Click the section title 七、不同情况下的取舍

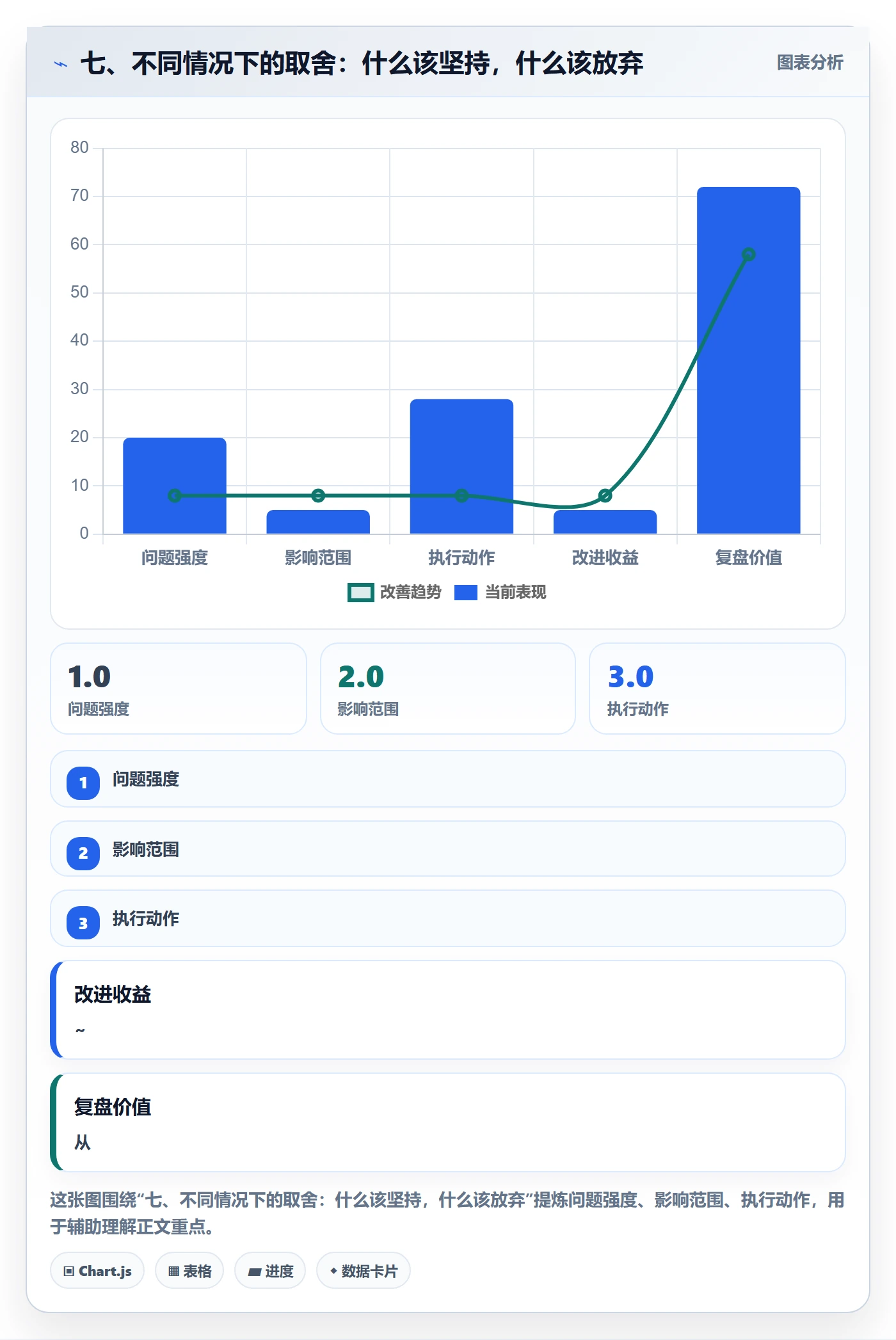click(362, 63)
